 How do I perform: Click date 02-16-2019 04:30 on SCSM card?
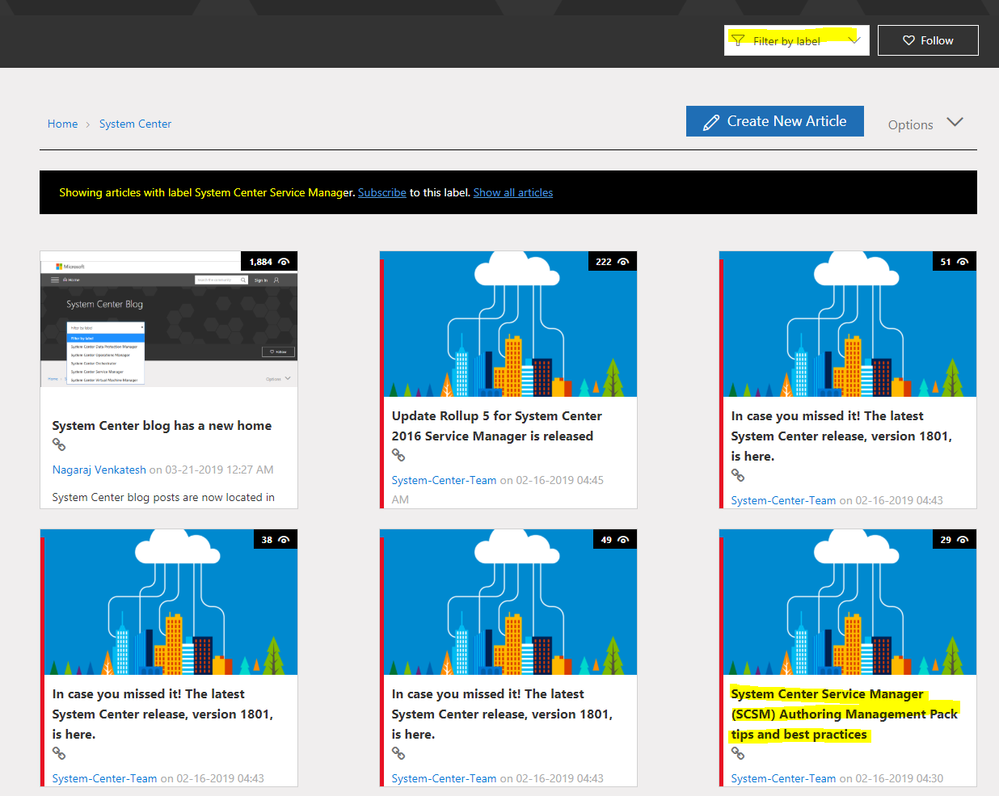point(899,778)
